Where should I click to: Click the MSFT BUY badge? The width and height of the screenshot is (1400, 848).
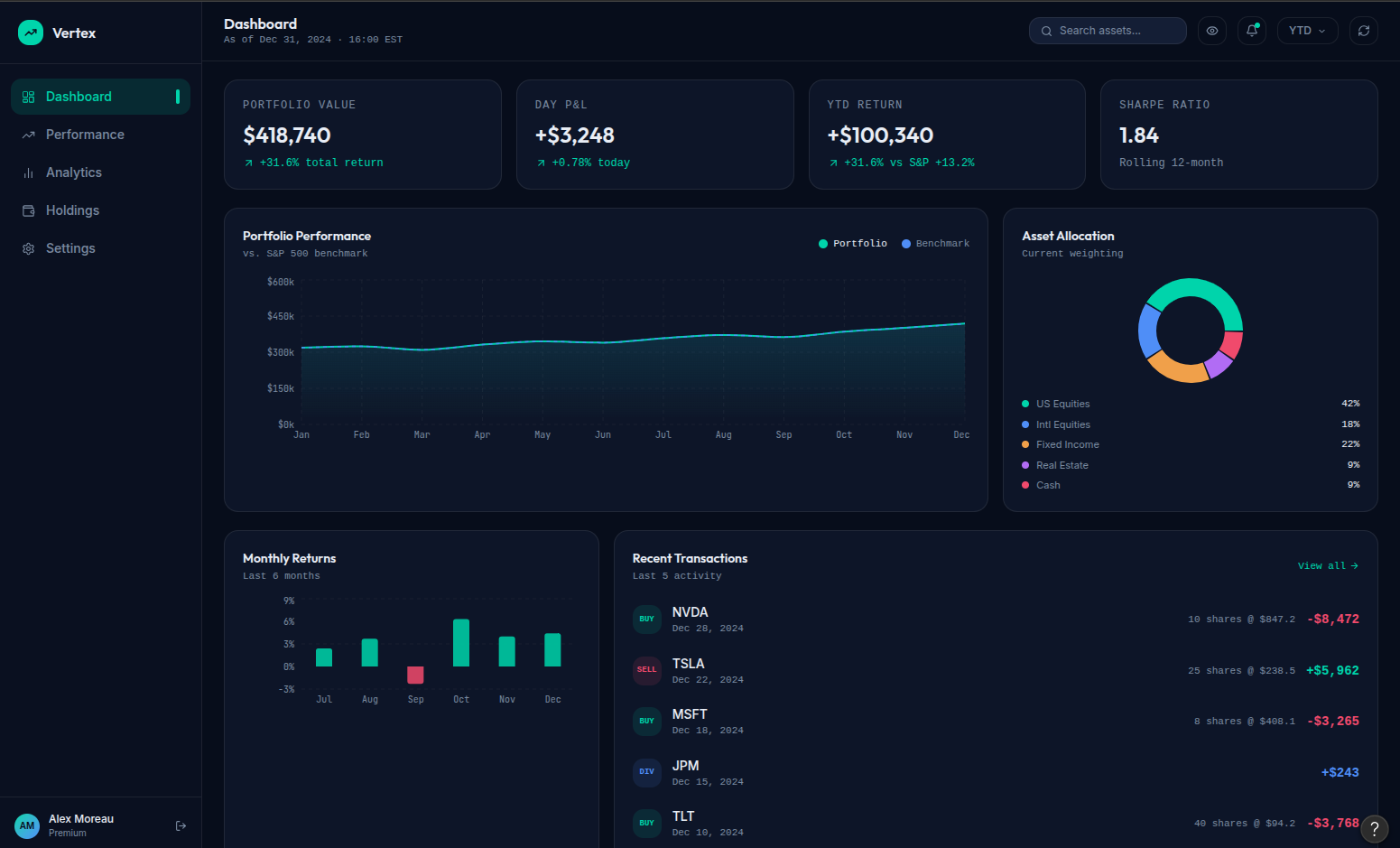tap(647, 721)
